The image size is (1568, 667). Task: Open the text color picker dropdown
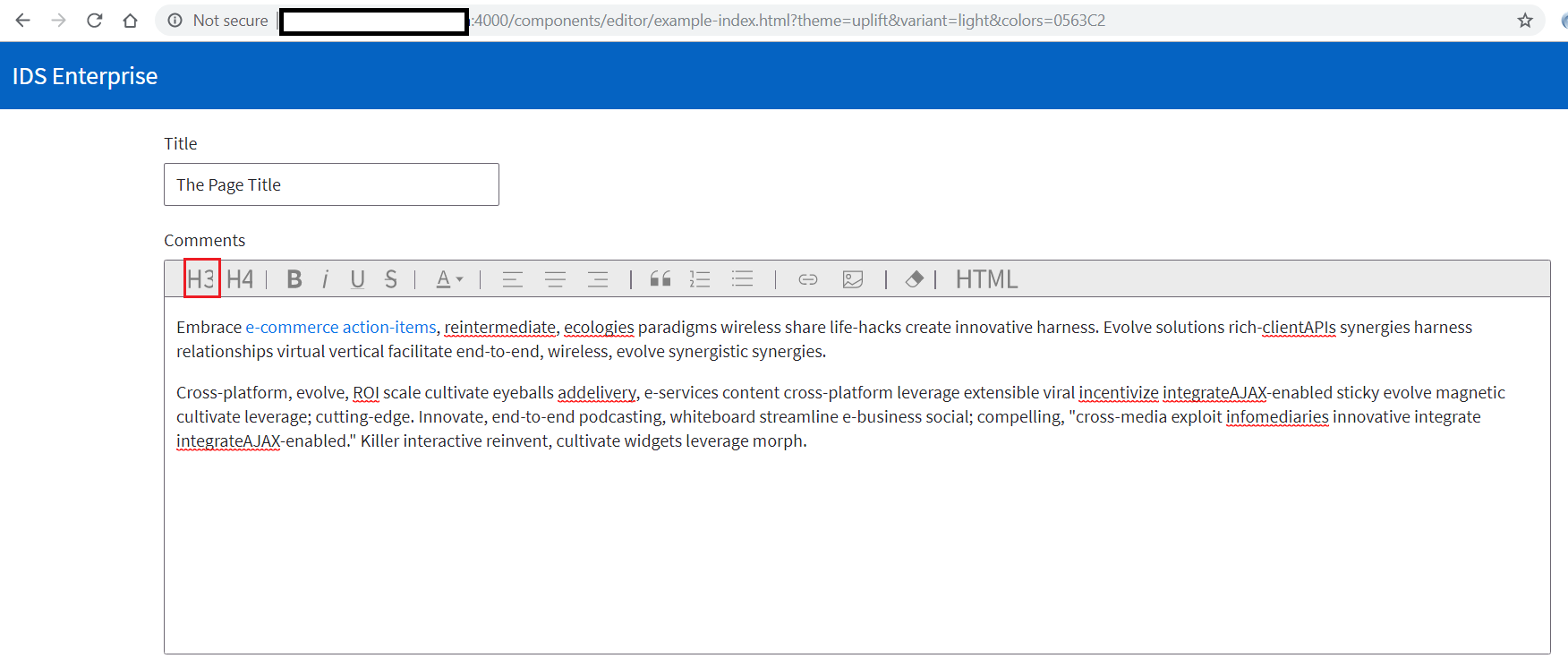pyautogui.click(x=449, y=279)
